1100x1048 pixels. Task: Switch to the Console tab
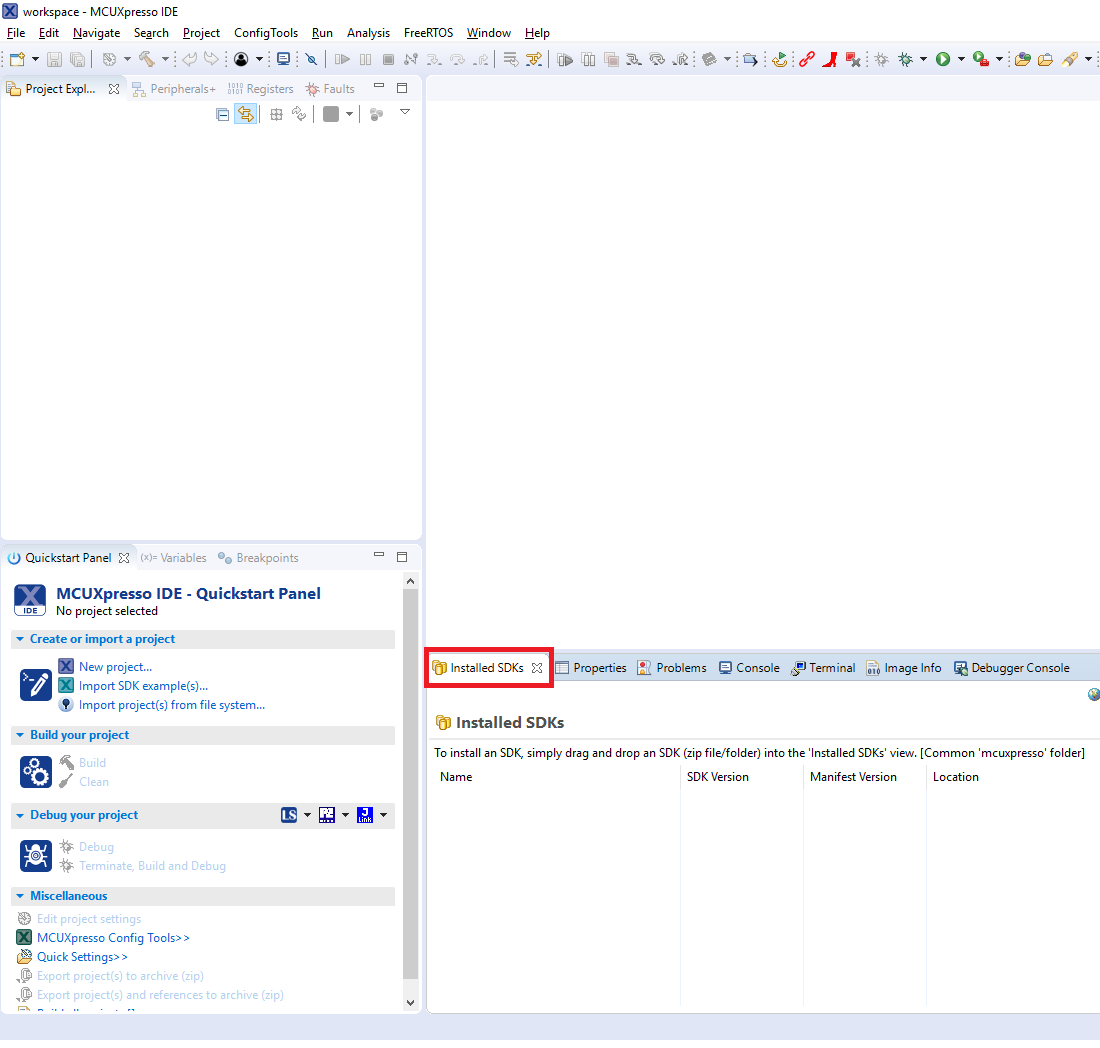(749, 668)
